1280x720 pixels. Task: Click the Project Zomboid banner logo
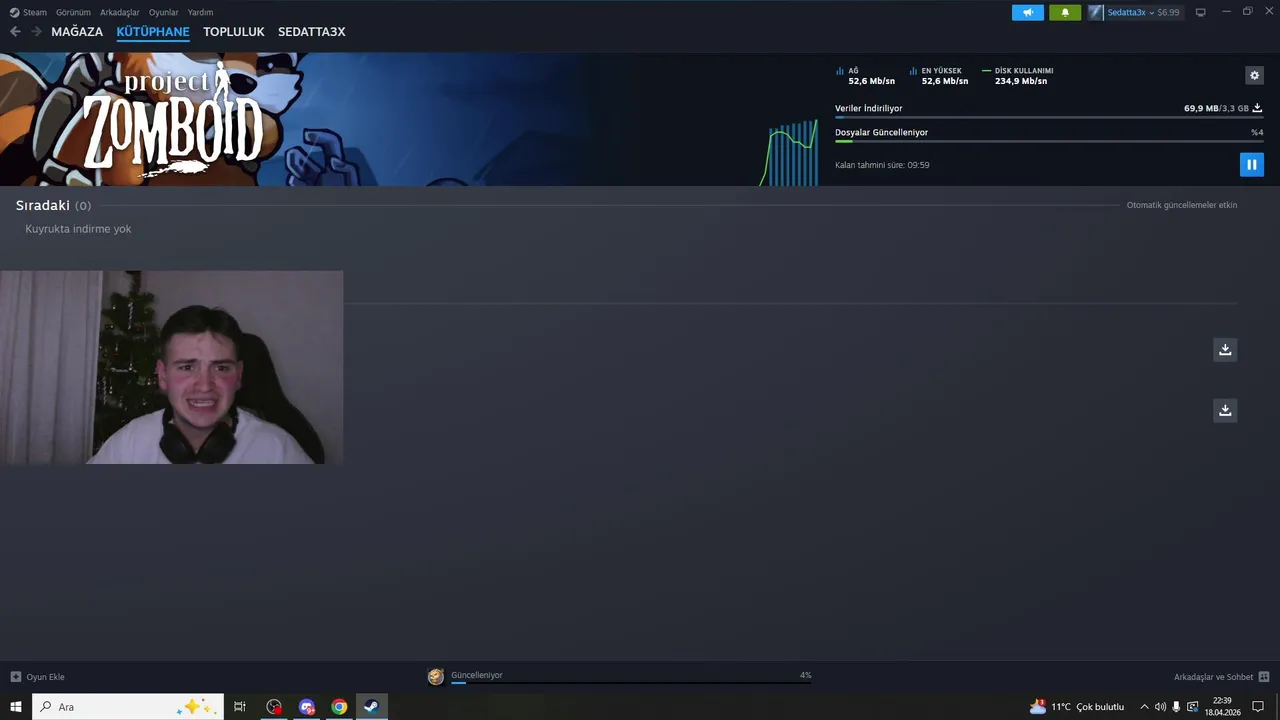click(x=174, y=122)
